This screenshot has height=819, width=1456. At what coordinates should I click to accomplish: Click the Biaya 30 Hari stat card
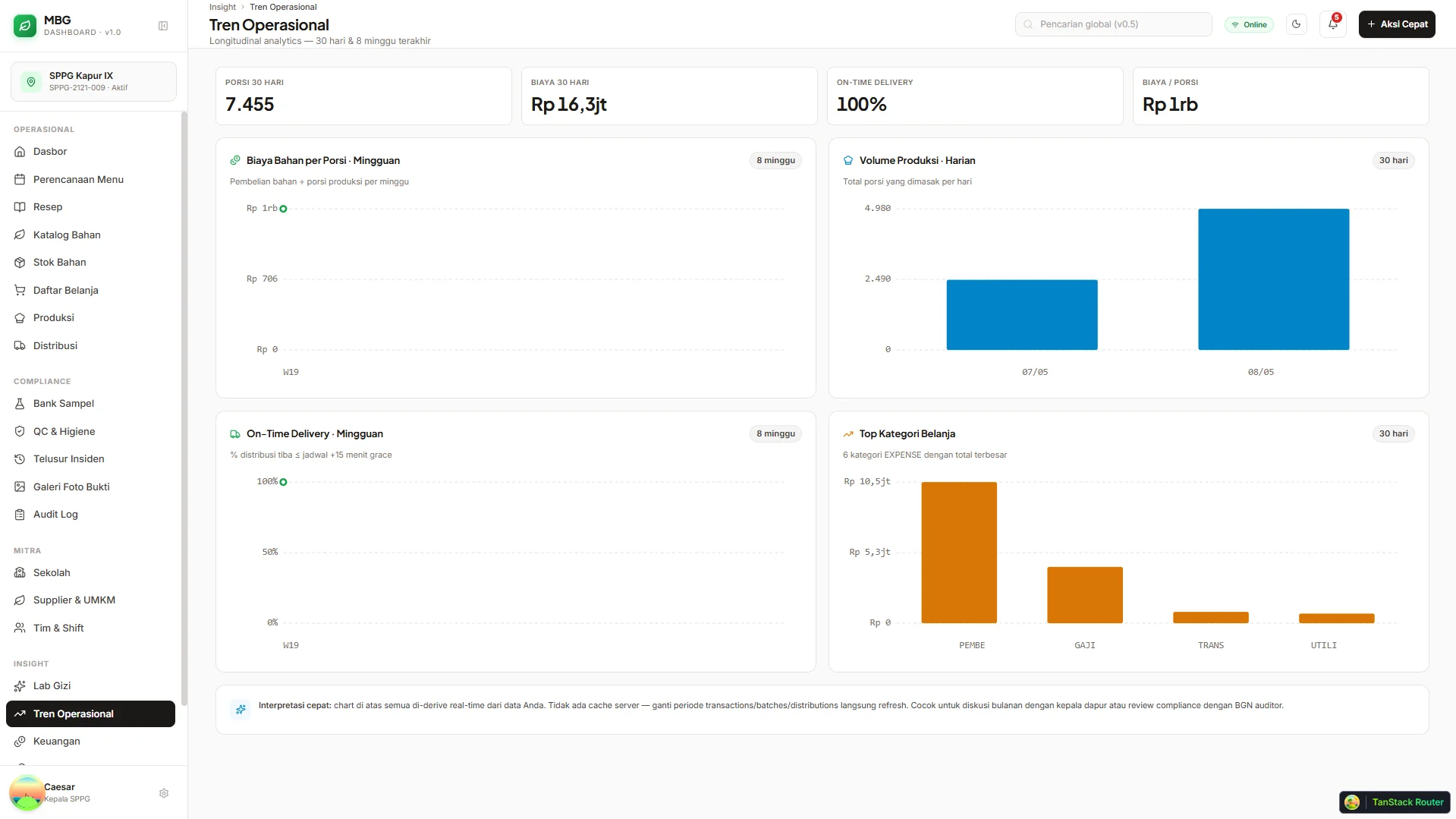(x=669, y=96)
